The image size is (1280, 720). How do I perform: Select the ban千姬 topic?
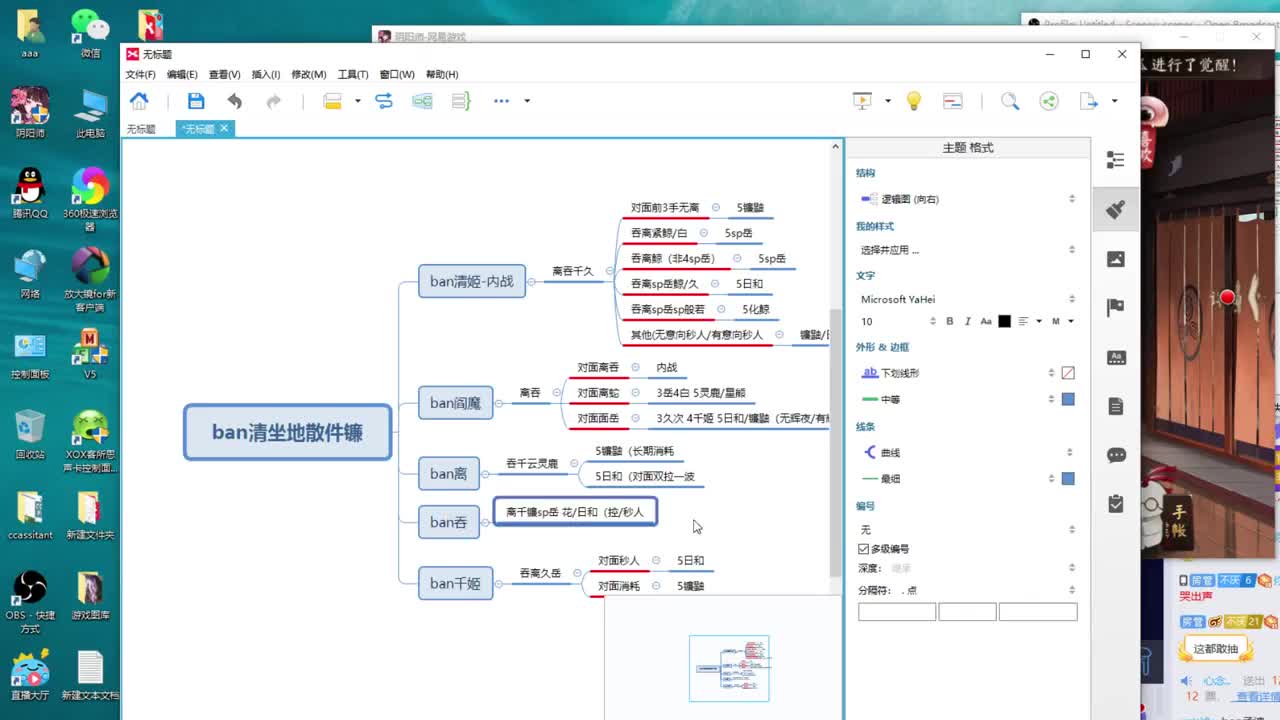point(456,583)
